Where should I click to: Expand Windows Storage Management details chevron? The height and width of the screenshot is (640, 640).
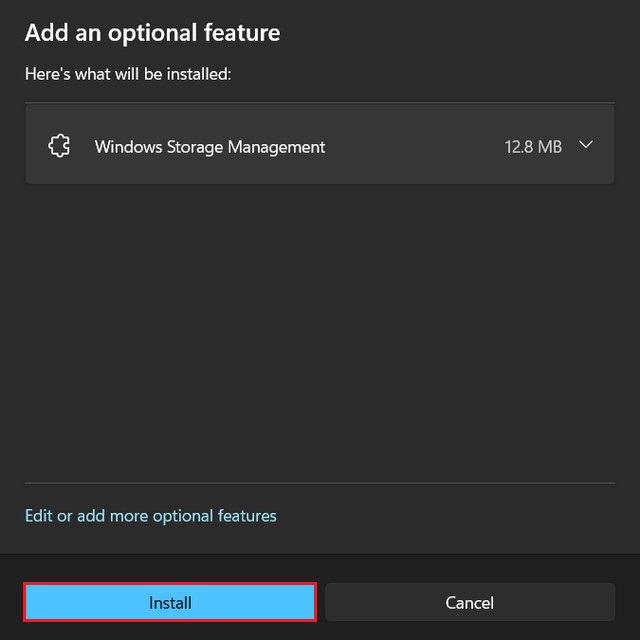(586, 145)
